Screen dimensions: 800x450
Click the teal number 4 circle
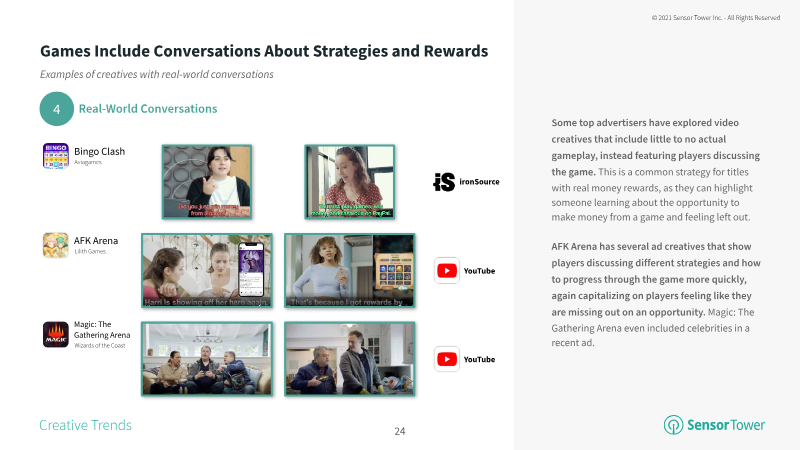coord(57,109)
